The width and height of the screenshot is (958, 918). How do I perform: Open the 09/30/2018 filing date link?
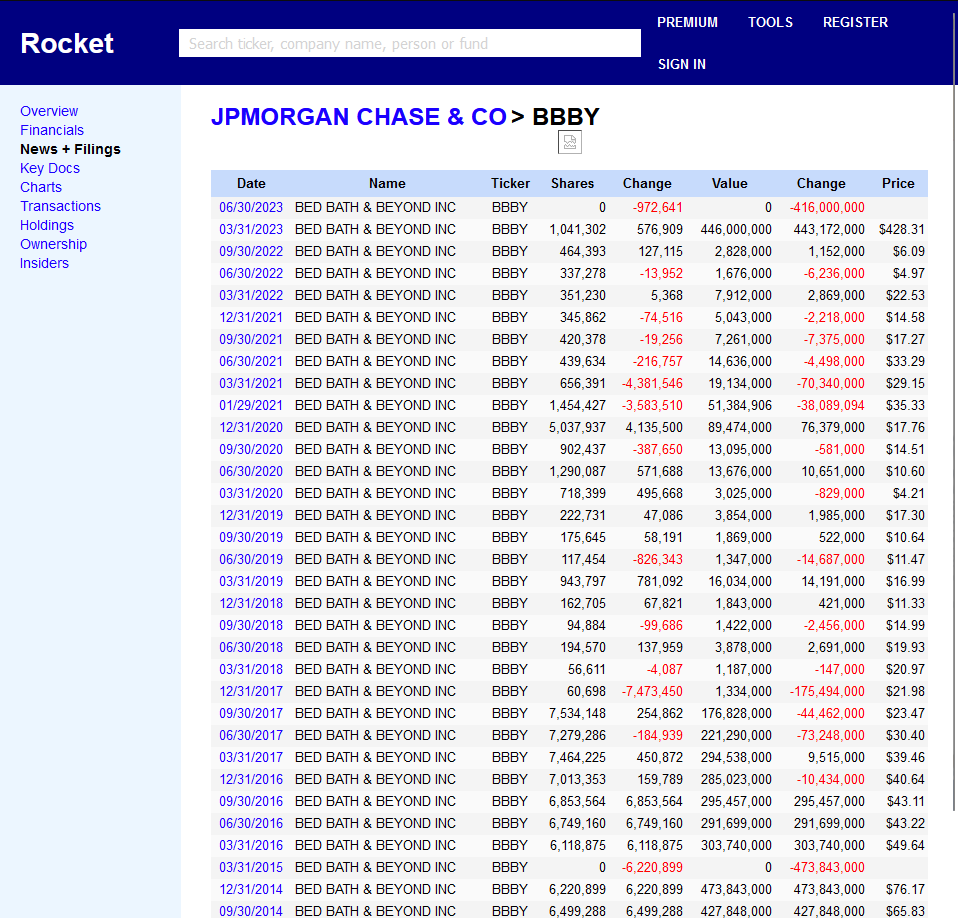(x=251, y=625)
